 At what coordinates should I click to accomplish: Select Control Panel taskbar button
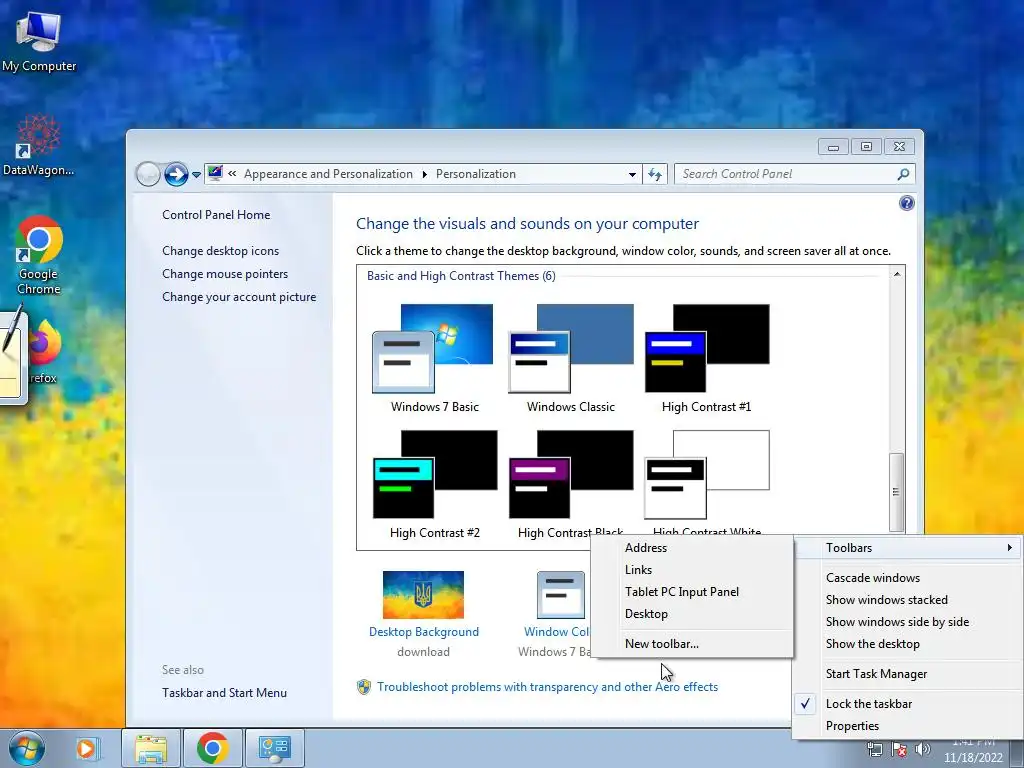click(x=274, y=748)
